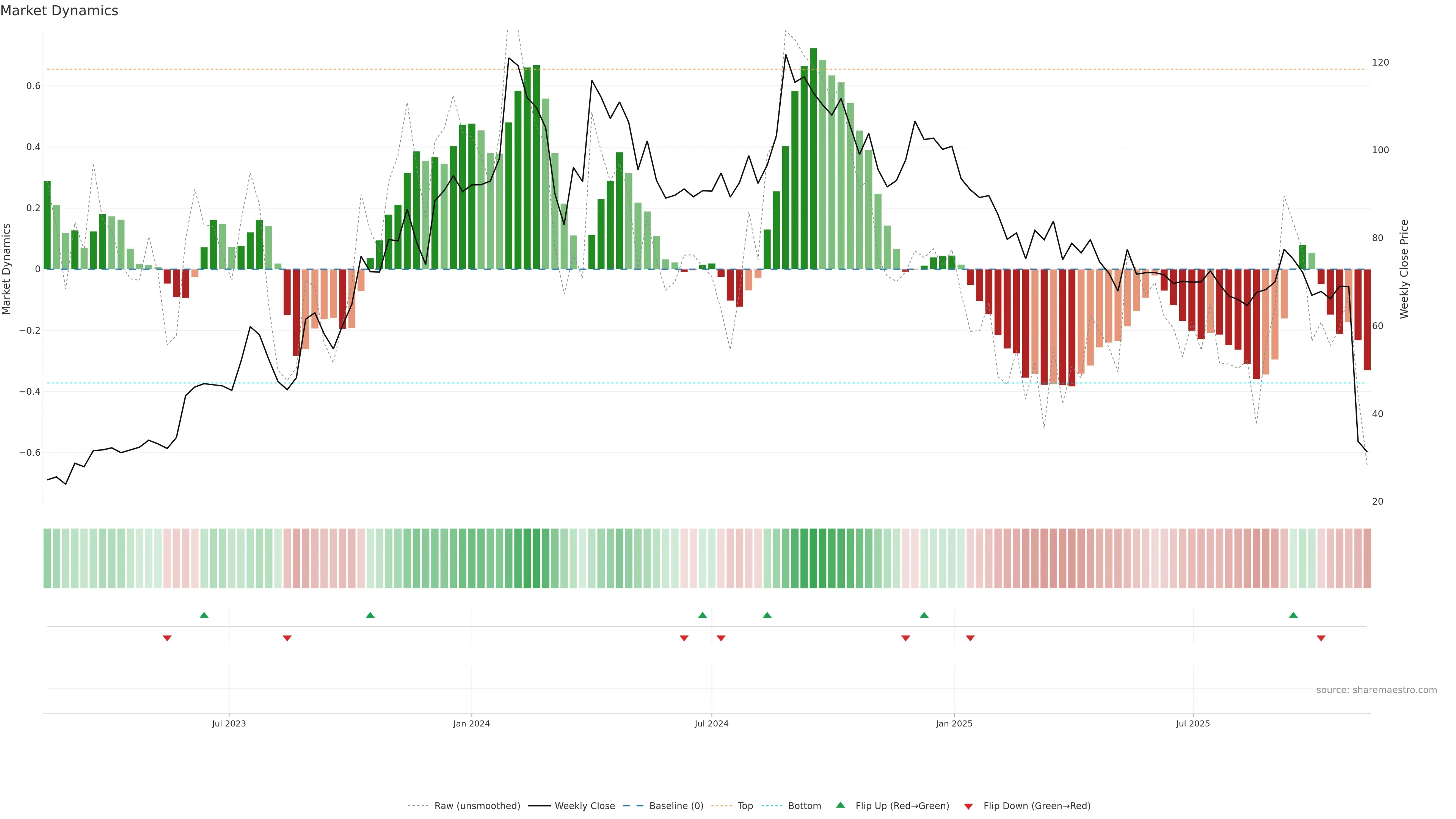Click the Jul 2023 x-axis label

(229, 723)
